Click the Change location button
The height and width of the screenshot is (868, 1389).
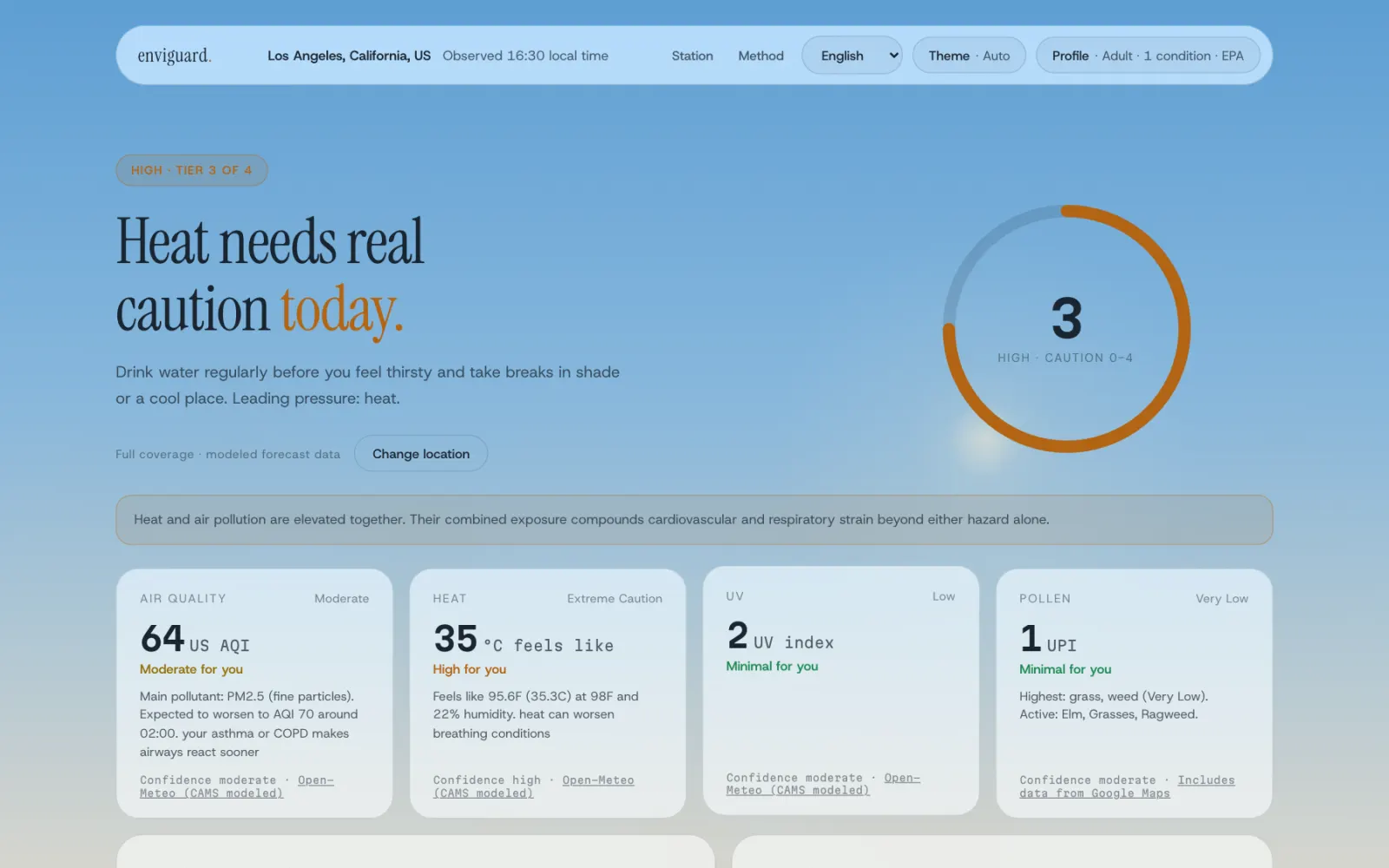[421, 454]
